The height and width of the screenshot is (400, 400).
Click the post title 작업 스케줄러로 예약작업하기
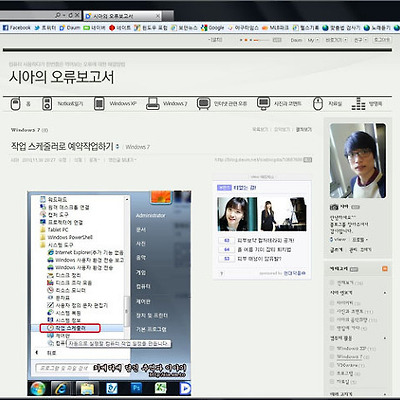click(x=62, y=146)
